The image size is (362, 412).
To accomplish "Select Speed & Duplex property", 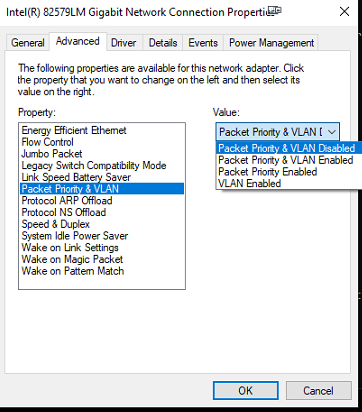I will coord(102,224).
